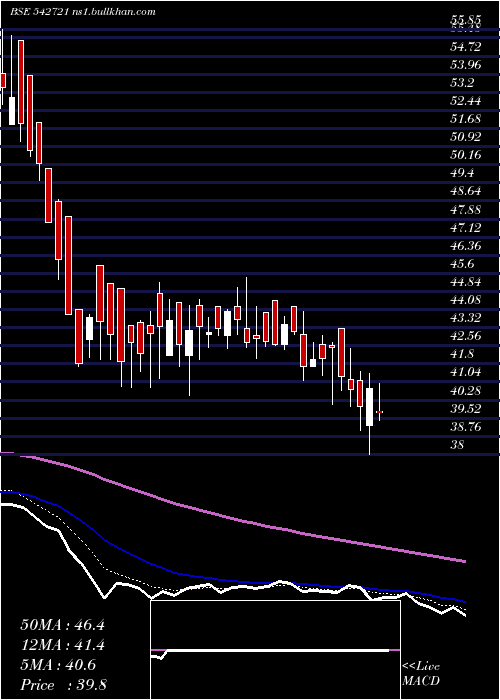The width and height of the screenshot is (500, 700).
Task: Click the blue 12MA line
Action: point(232,581)
